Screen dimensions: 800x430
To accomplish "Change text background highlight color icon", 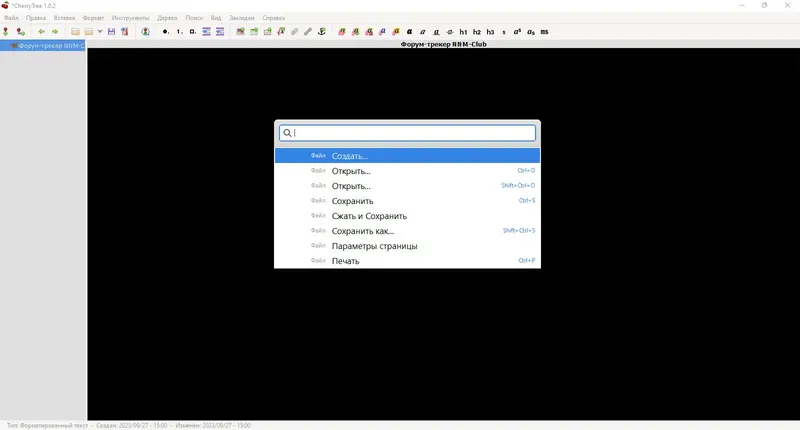I will (395, 32).
